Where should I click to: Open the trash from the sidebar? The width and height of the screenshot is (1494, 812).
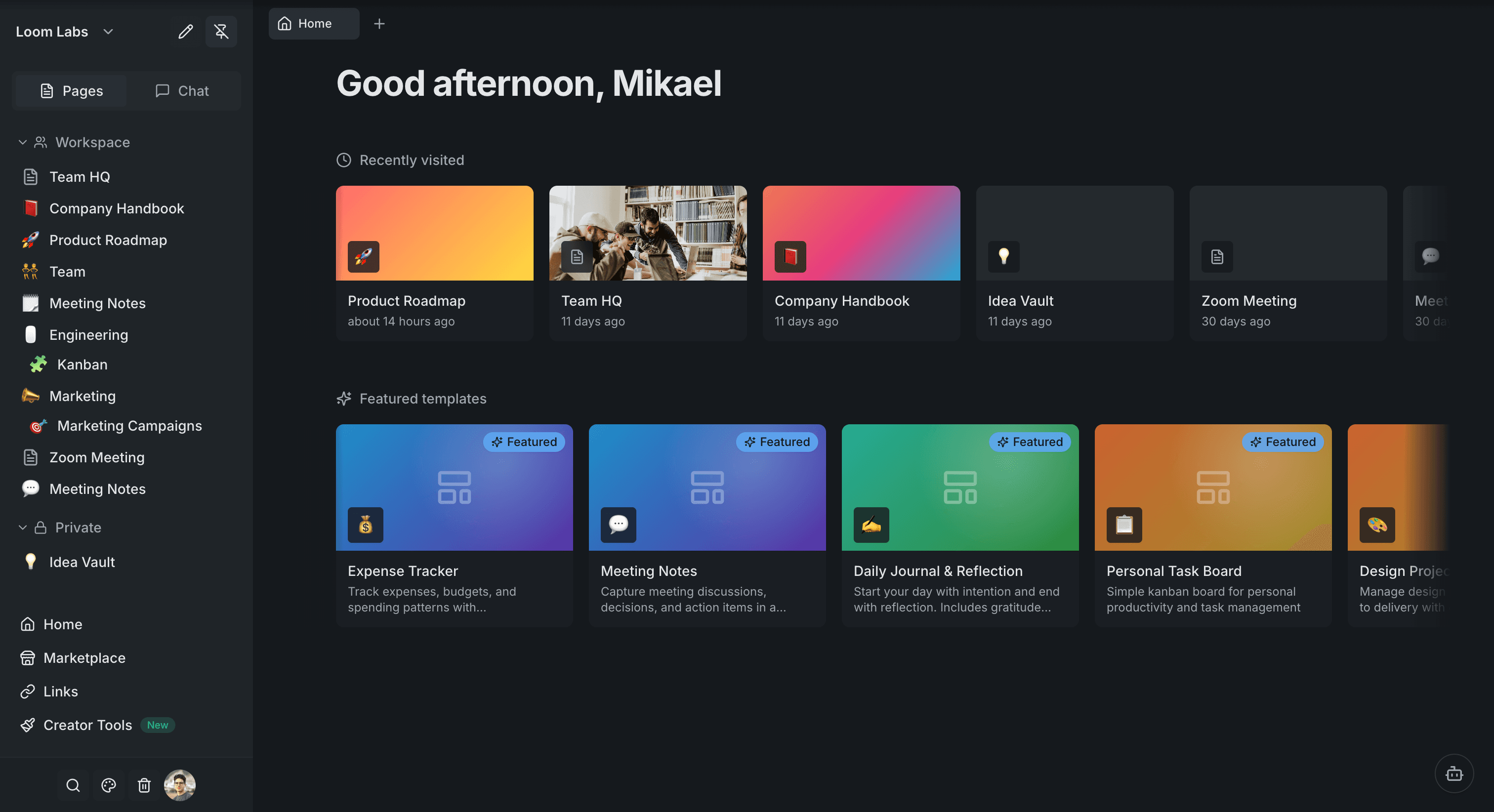pos(144,785)
